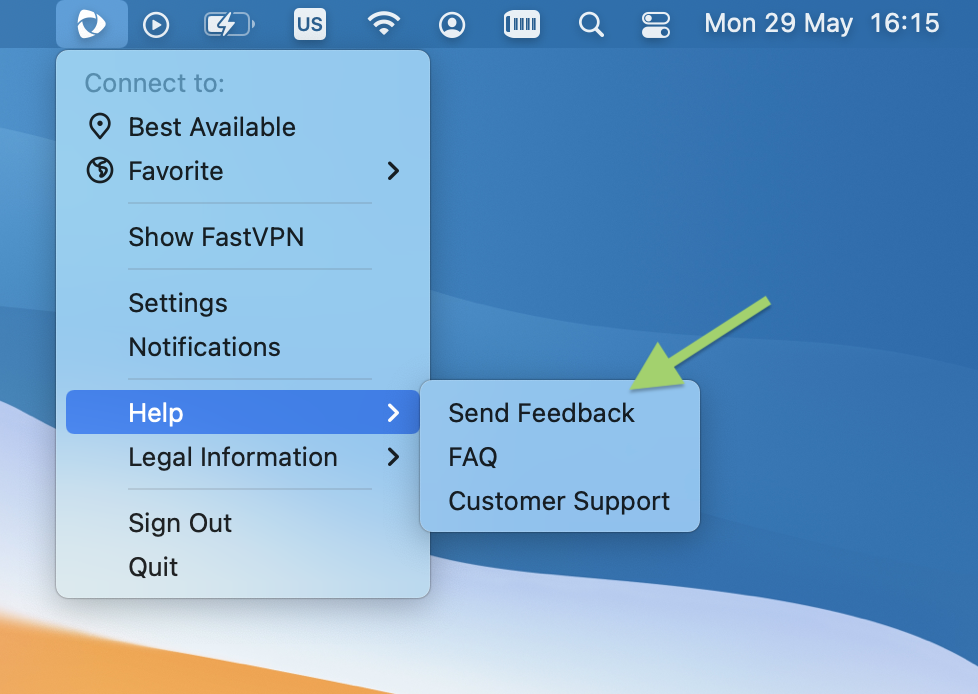This screenshot has width=978, height=694.
Task: Open Legal Information menu entry
Action: 243,457
